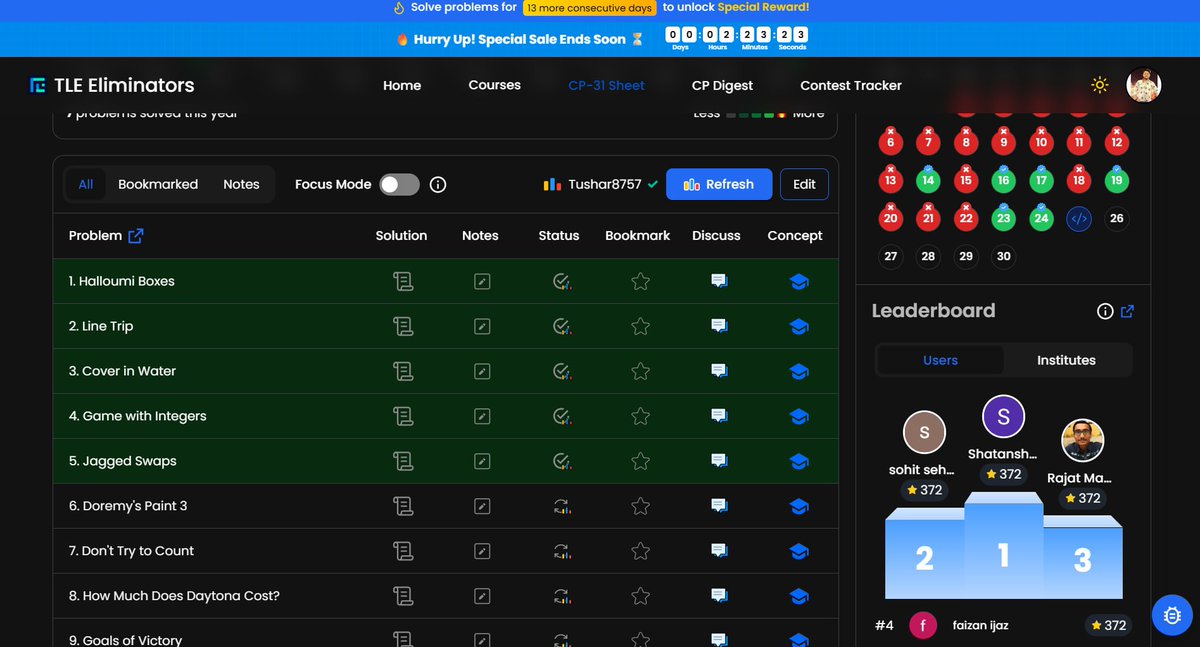Screen dimensions: 1200x647
Task: View concept for Cover in Water
Action: click(x=798, y=371)
